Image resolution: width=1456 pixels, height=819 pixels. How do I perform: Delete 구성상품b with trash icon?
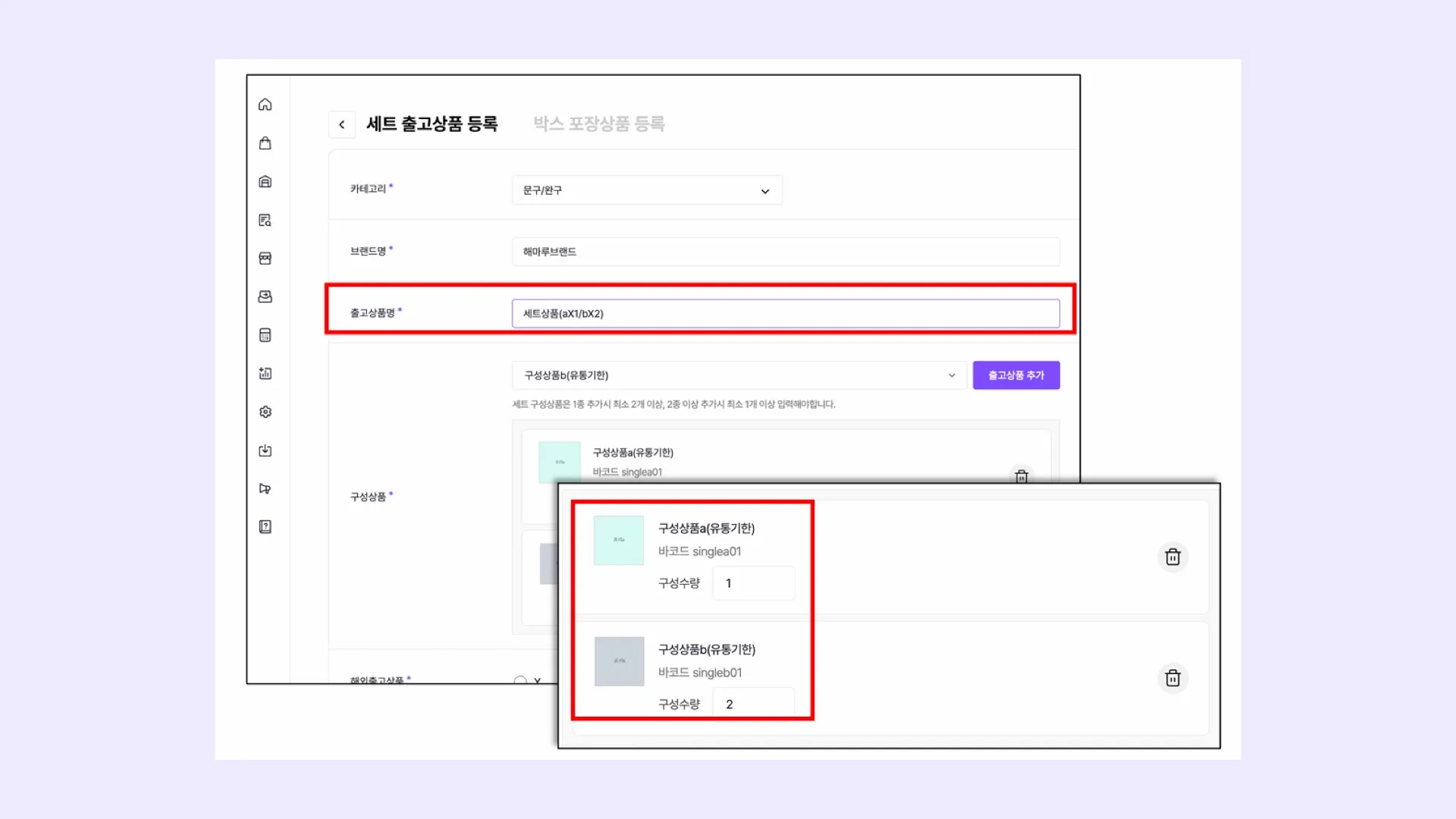click(x=1172, y=678)
